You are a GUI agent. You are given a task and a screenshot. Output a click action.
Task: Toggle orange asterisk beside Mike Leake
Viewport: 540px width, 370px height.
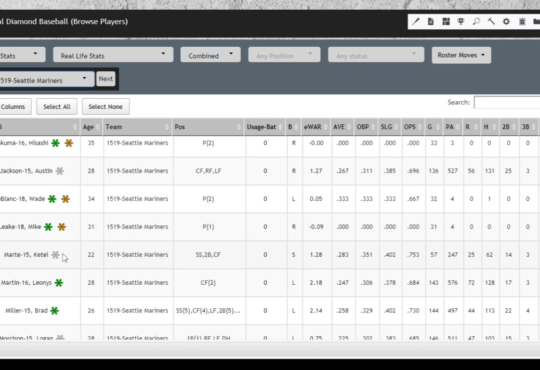[62, 227]
